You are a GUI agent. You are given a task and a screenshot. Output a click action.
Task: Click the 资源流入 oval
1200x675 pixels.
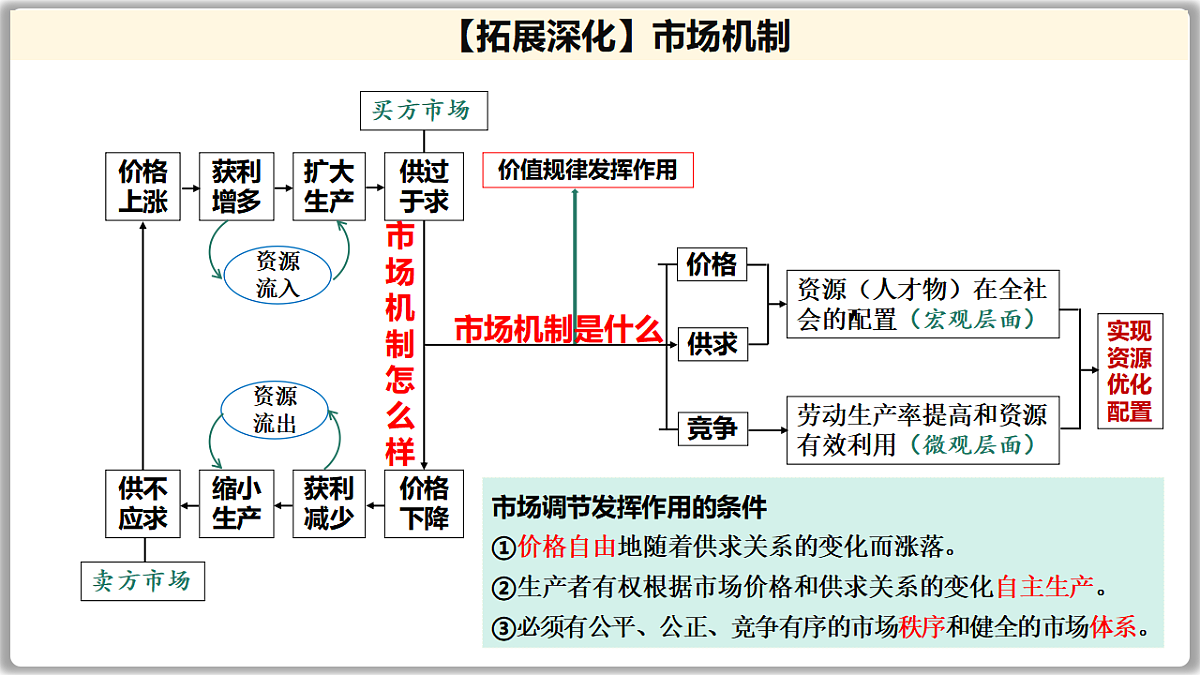click(278, 275)
